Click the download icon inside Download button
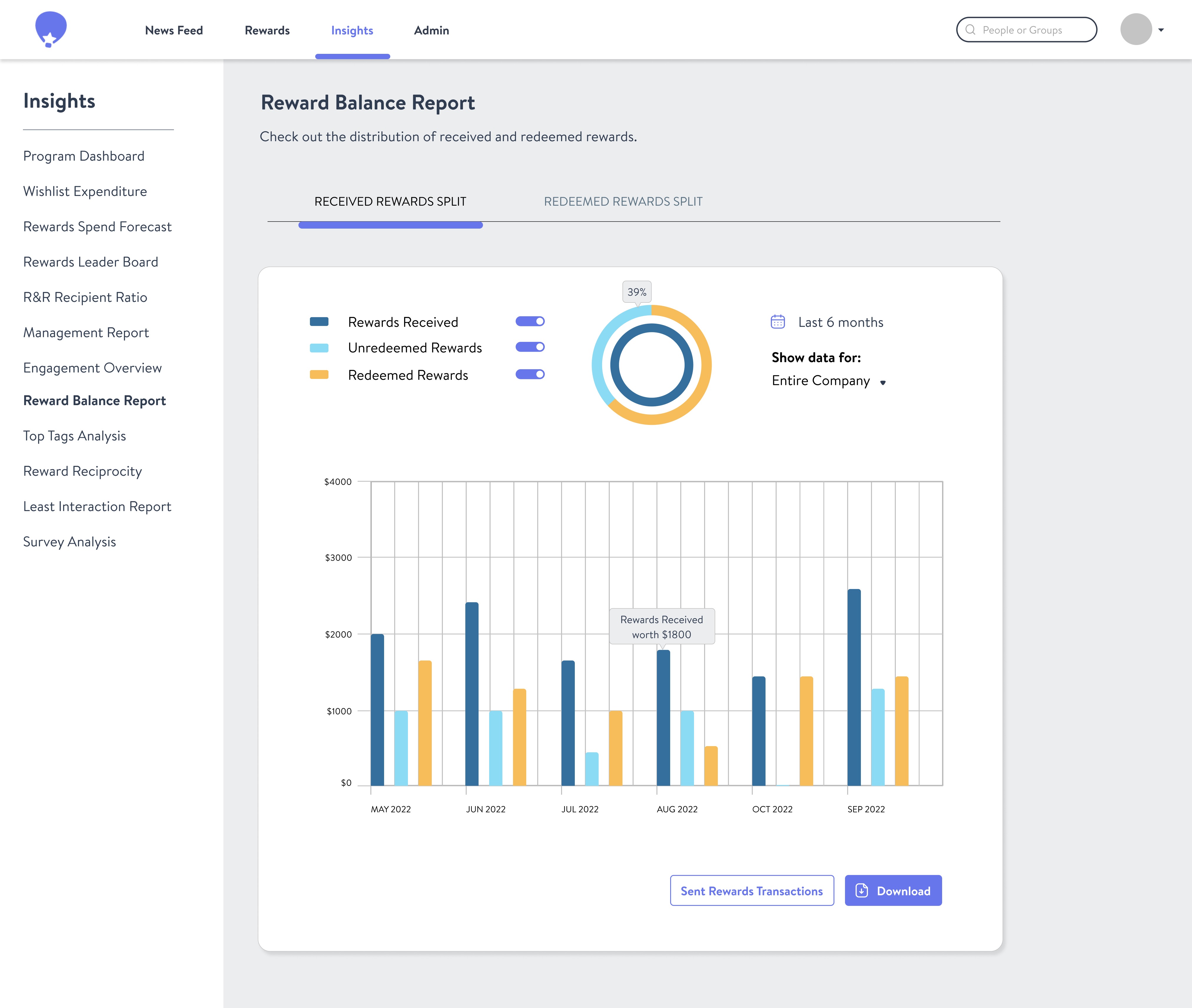This screenshot has height=1008, width=1192. tap(861, 890)
